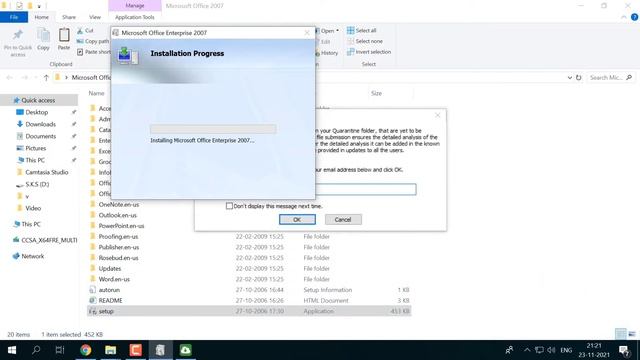
Task: Click the Search box in Explorer
Action: 611,78
